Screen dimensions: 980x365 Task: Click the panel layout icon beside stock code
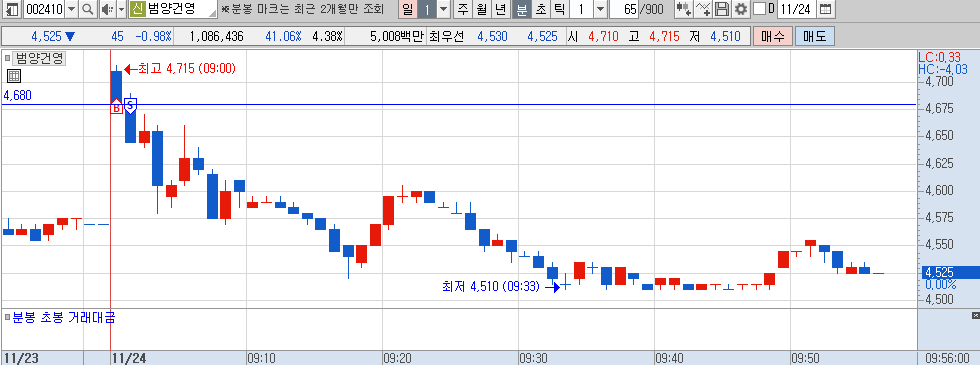12,9
